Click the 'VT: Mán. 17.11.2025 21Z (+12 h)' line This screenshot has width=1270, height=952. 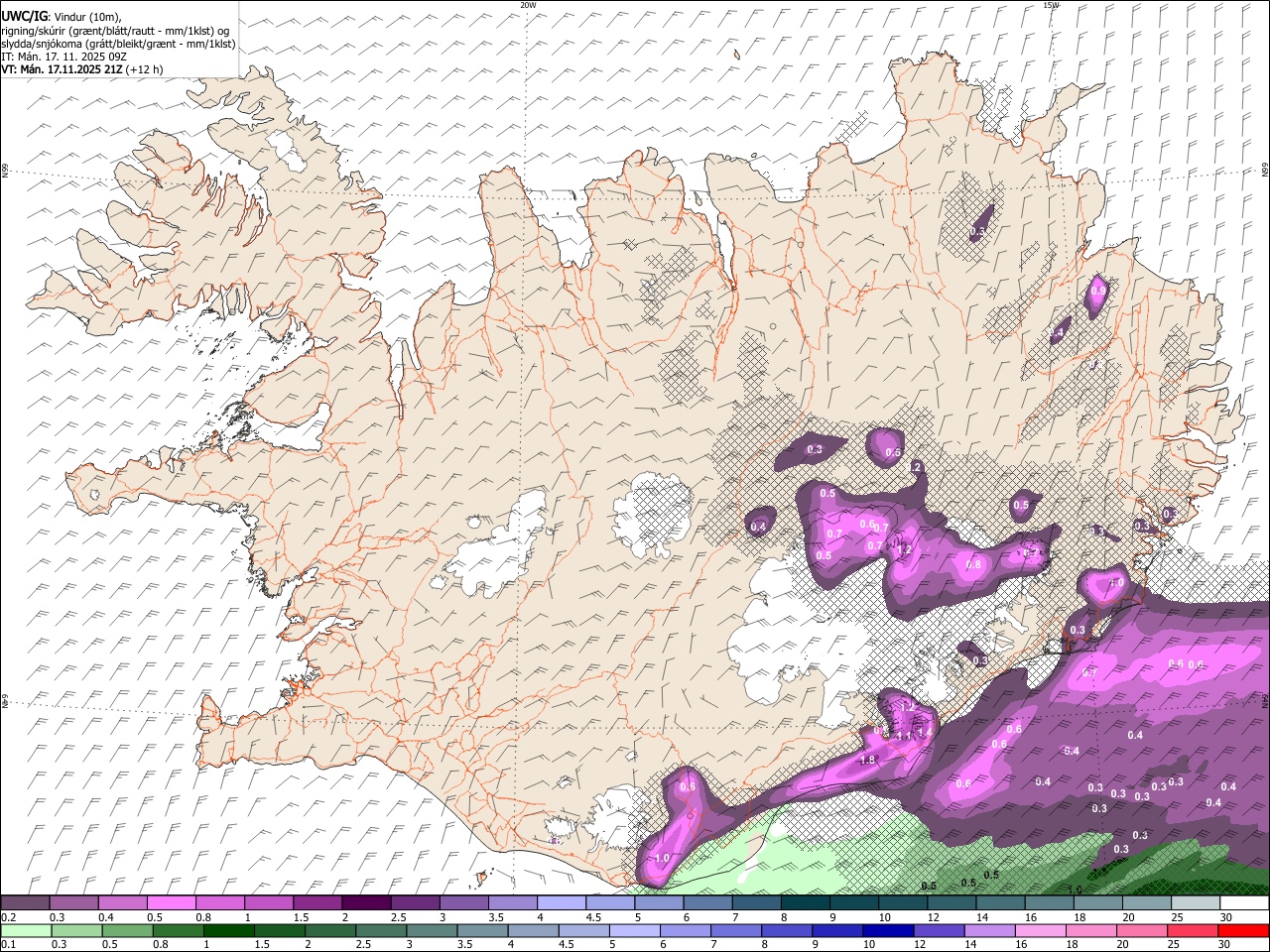(82, 69)
